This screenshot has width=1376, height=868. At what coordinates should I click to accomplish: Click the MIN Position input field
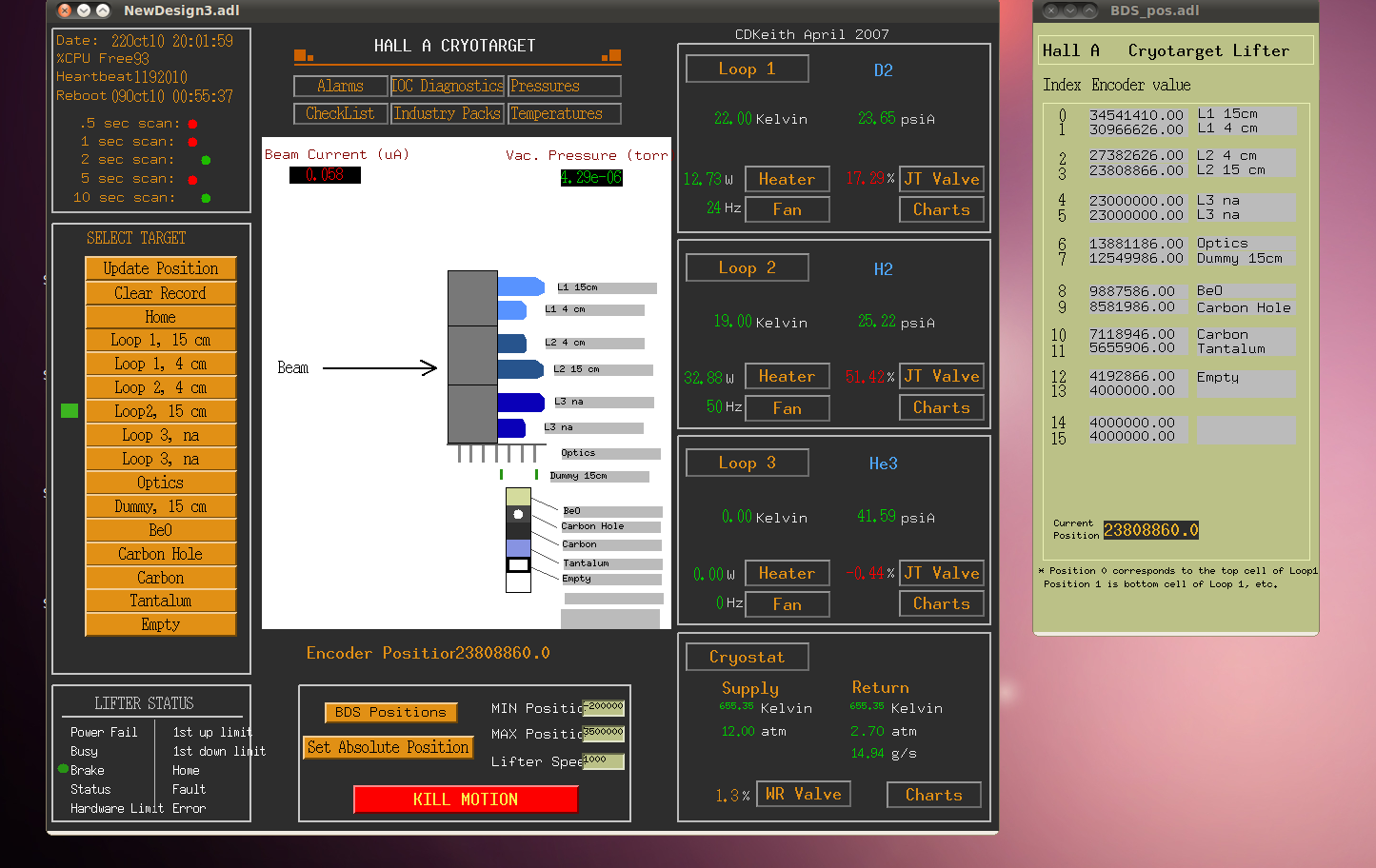click(x=604, y=707)
